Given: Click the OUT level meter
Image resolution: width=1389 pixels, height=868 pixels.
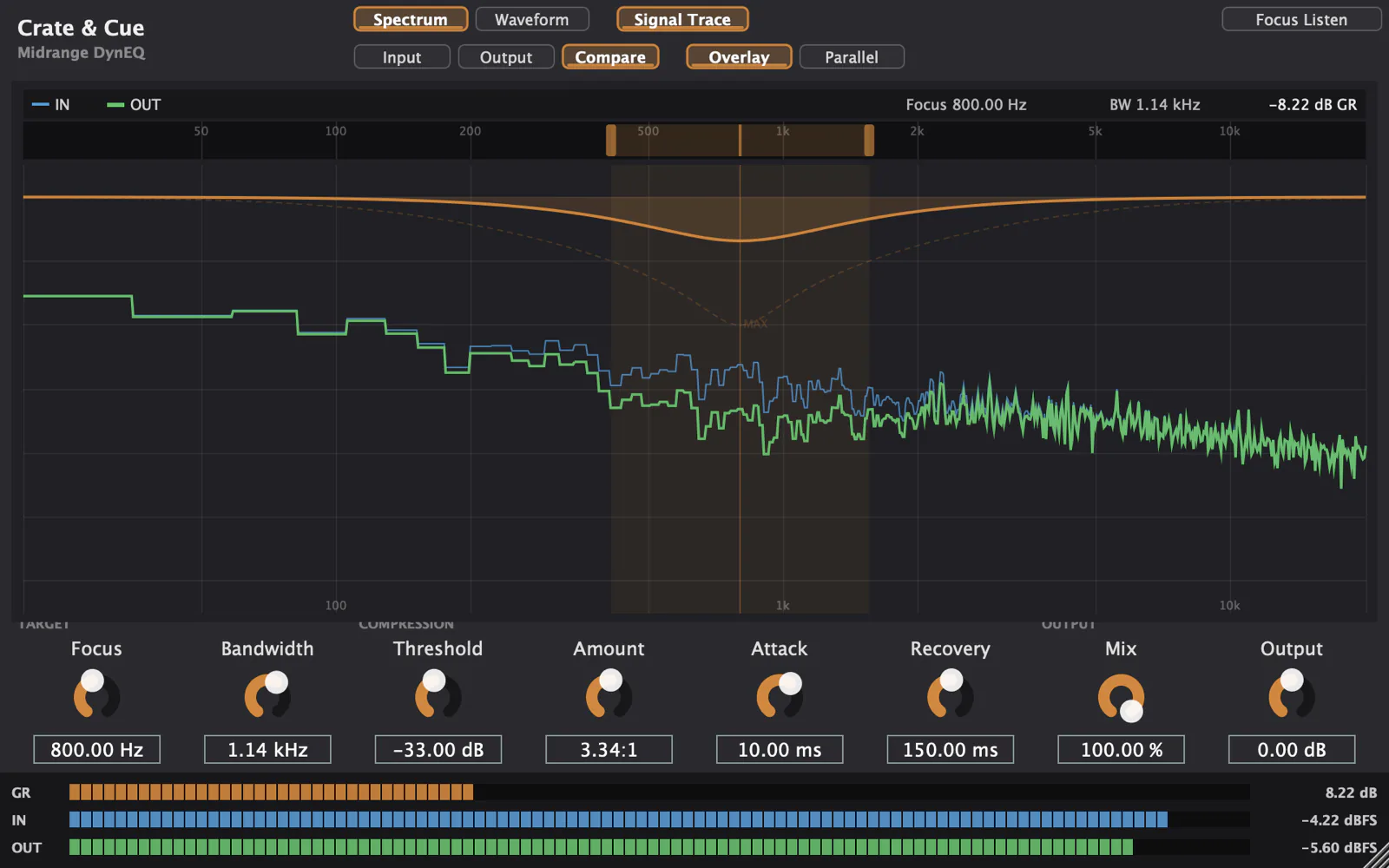Looking at the screenshot, I should click(x=660, y=847).
